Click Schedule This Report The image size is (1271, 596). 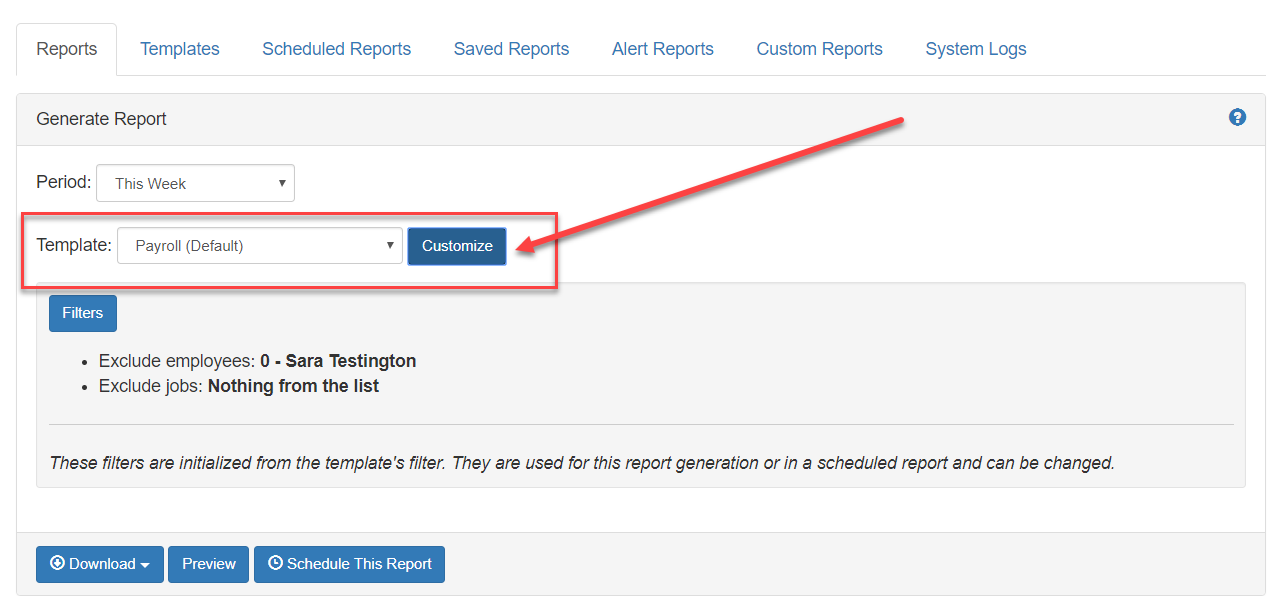[x=349, y=564]
